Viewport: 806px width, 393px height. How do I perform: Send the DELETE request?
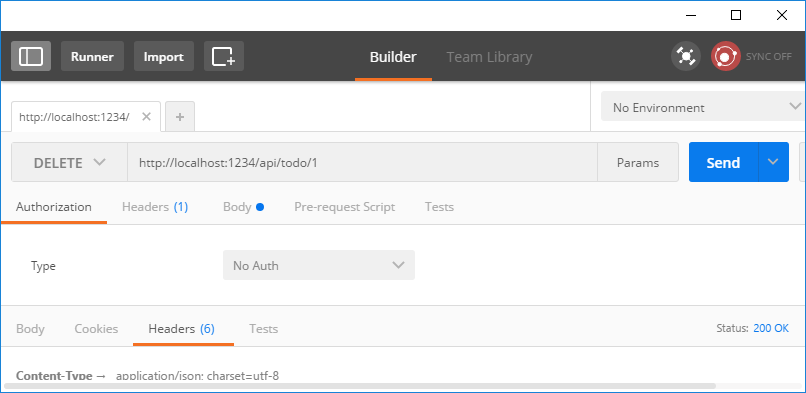click(x=723, y=162)
